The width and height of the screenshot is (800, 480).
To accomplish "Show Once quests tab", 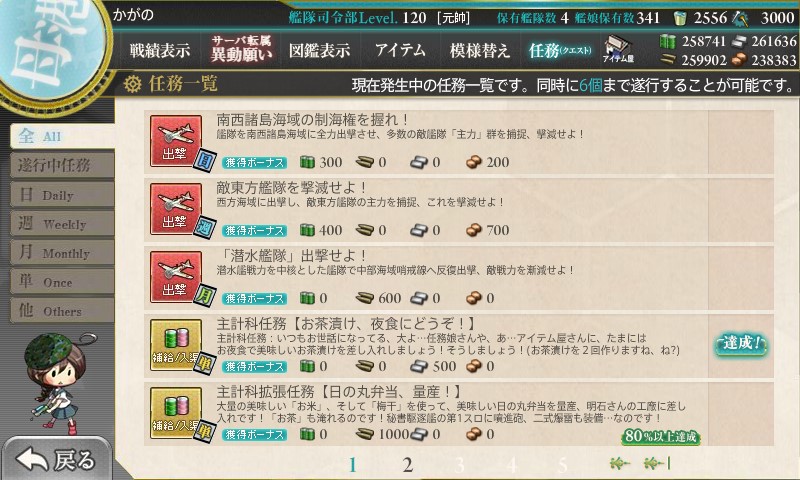I will [62, 282].
